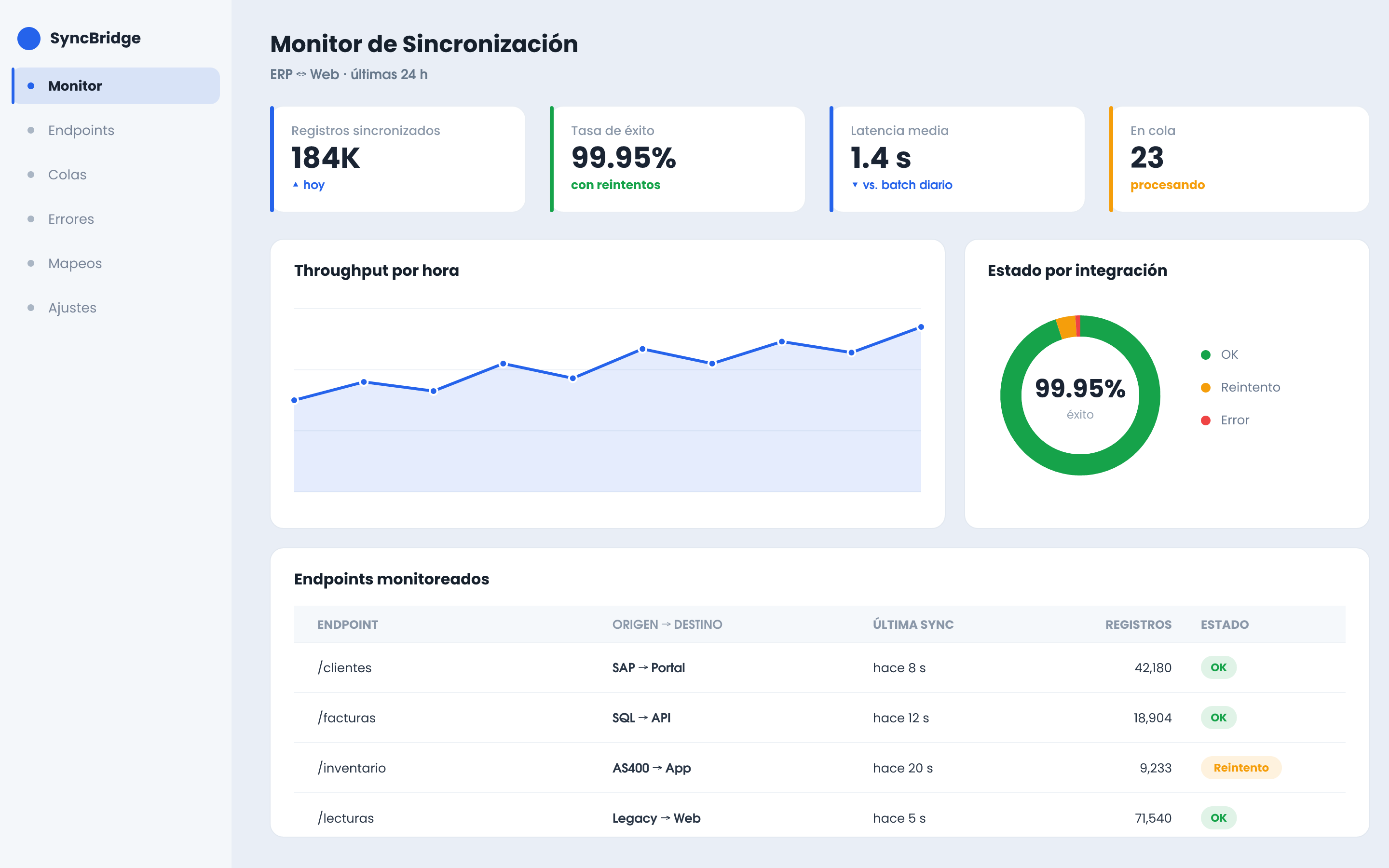Open the /lecturas endpoint row

pyautogui.click(x=819, y=815)
